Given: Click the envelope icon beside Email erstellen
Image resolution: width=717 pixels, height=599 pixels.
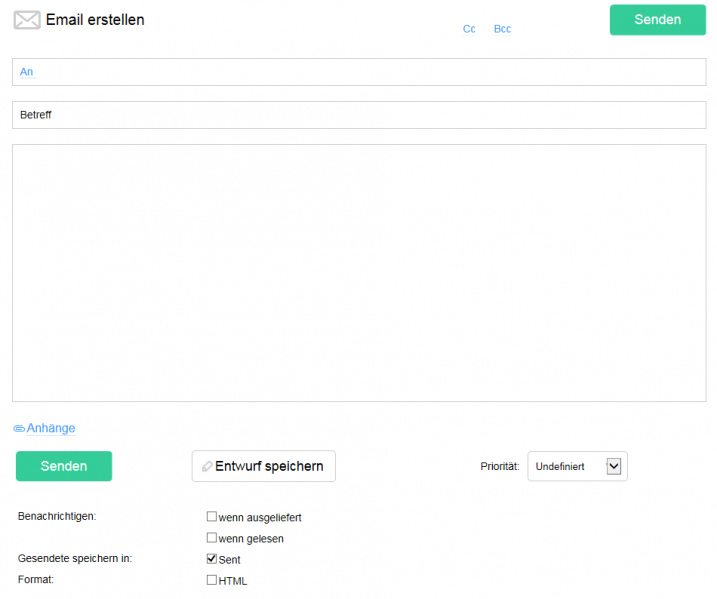Looking at the screenshot, I should (x=27, y=20).
